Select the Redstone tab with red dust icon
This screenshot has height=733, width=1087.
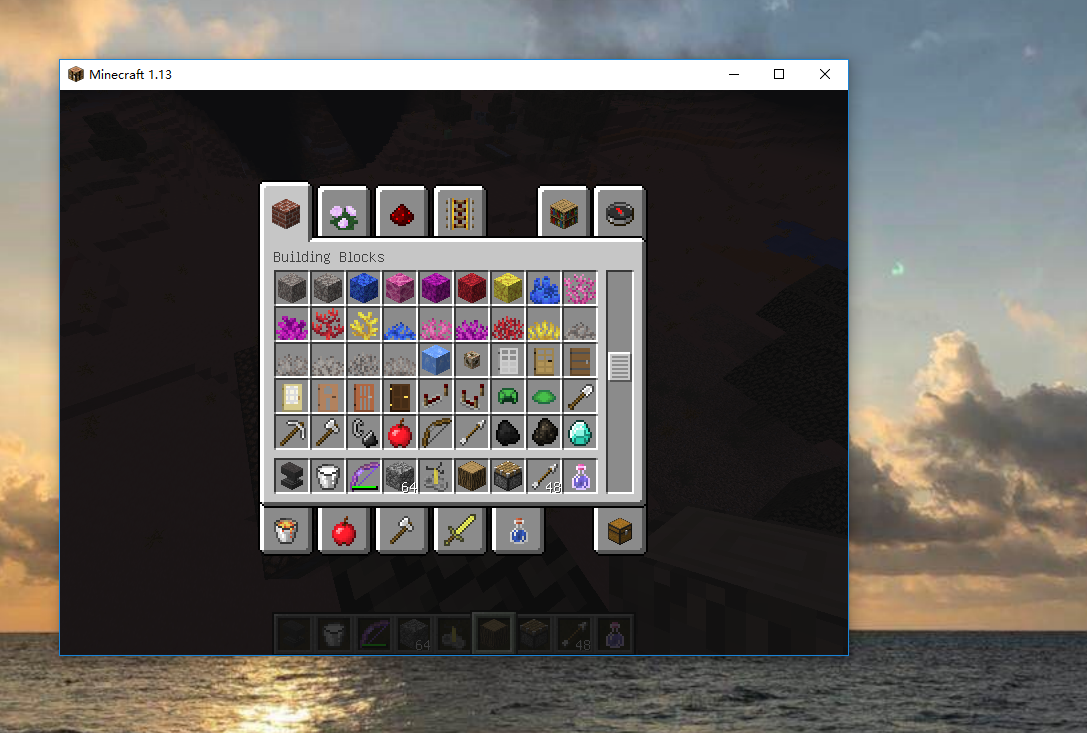coord(402,212)
